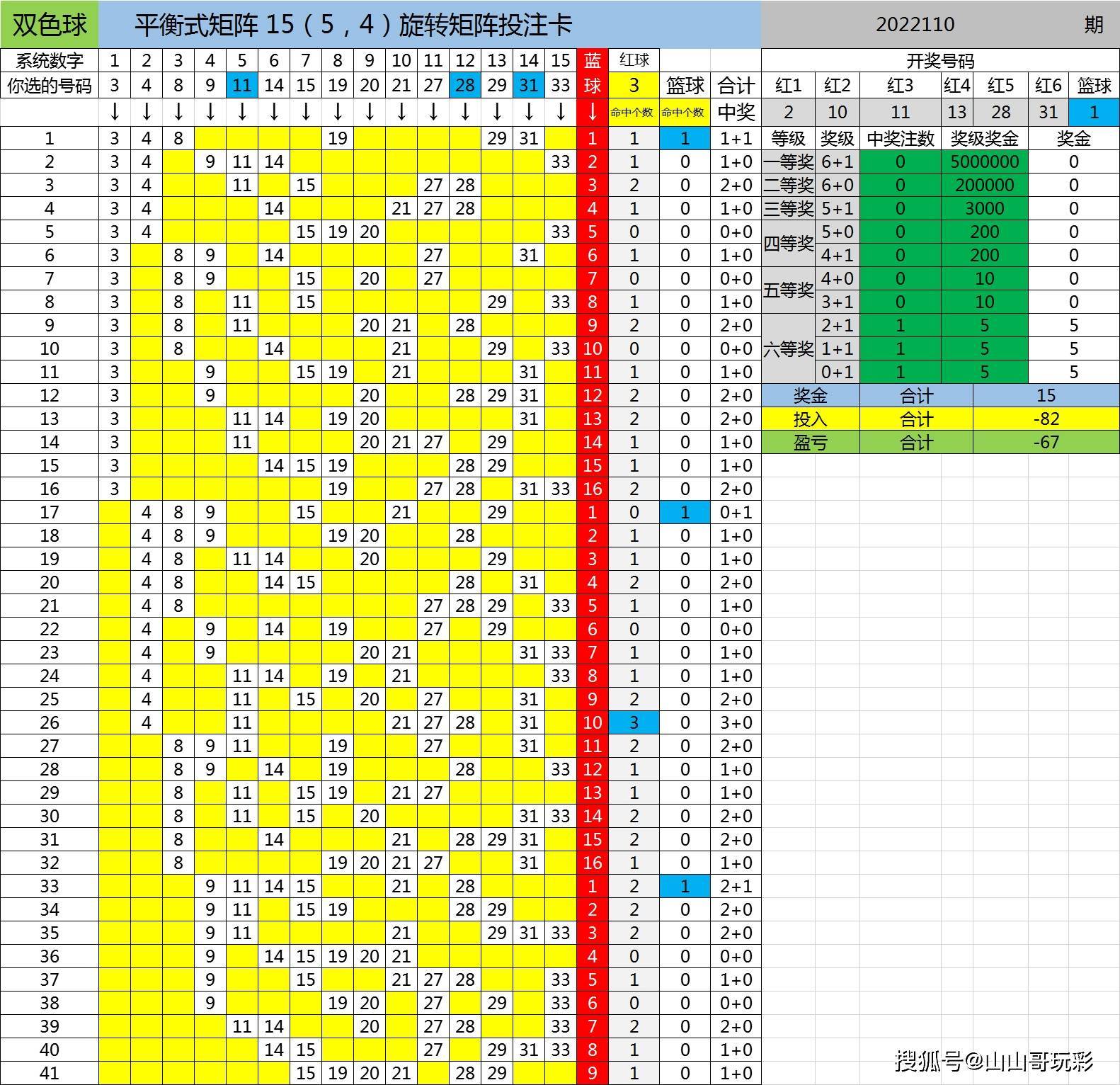Click the 中奖 header cell
1120x1085 pixels.
point(736,112)
